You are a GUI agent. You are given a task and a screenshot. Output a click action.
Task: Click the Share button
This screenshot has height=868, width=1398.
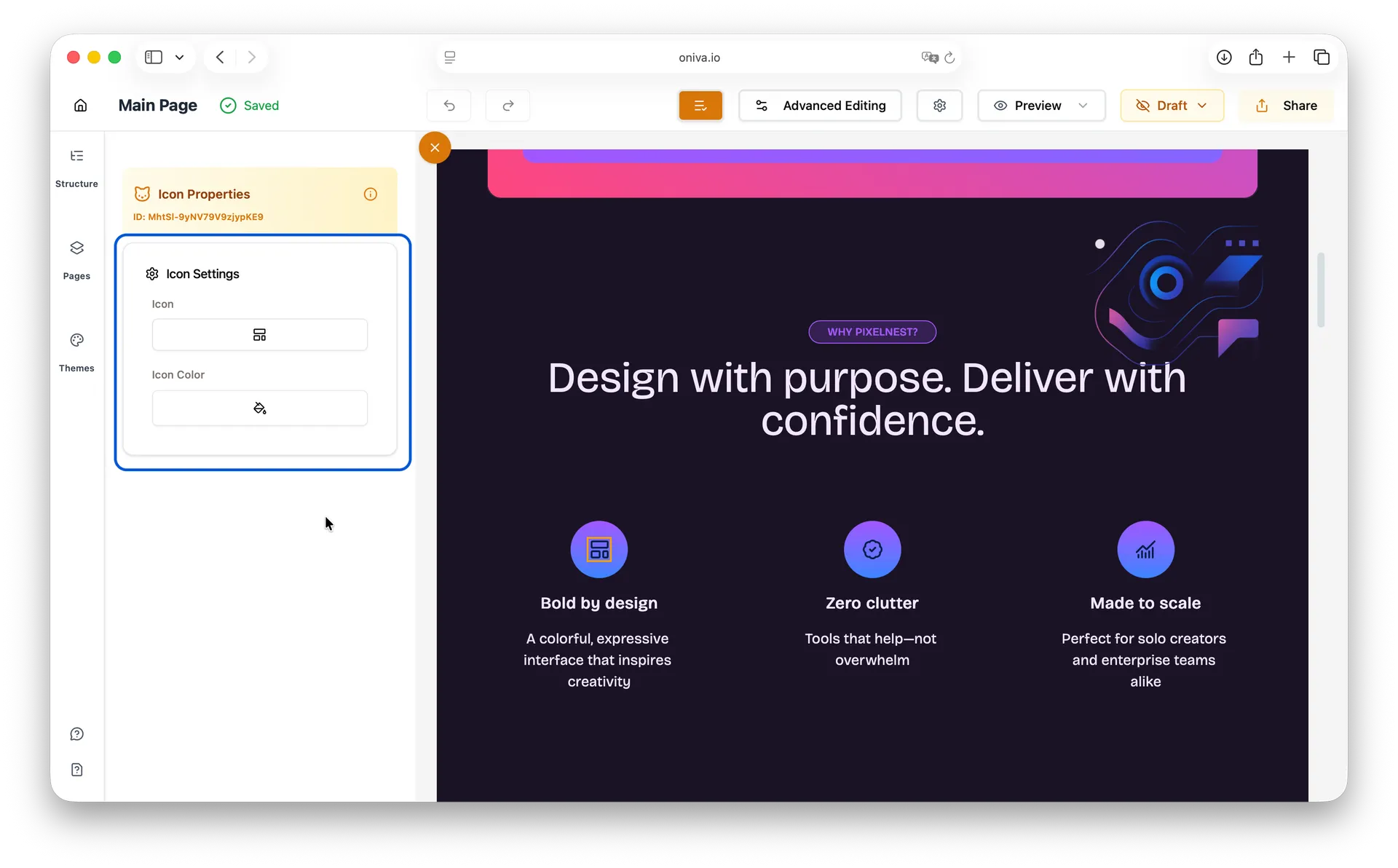tap(1286, 105)
